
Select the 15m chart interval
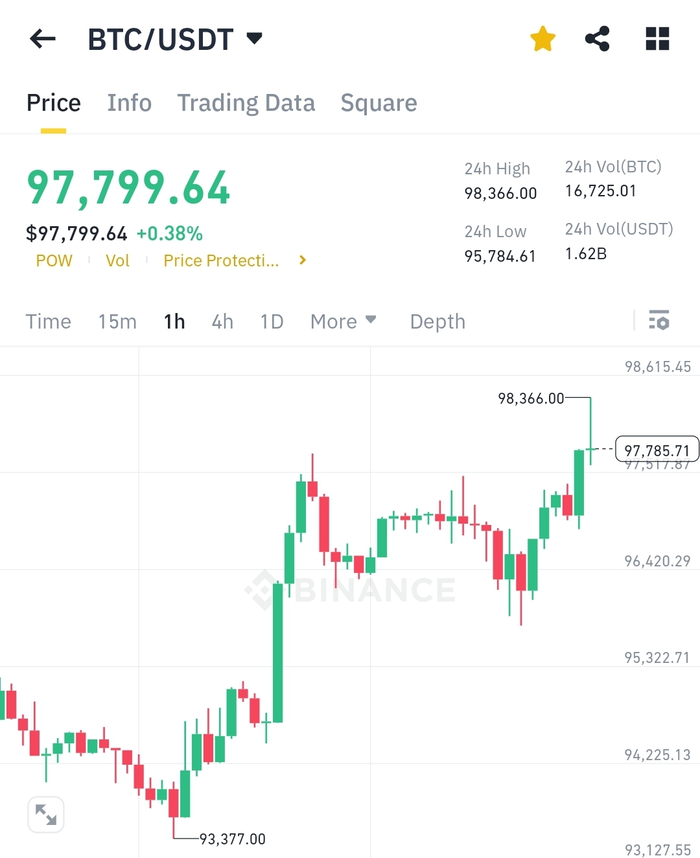coord(117,321)
